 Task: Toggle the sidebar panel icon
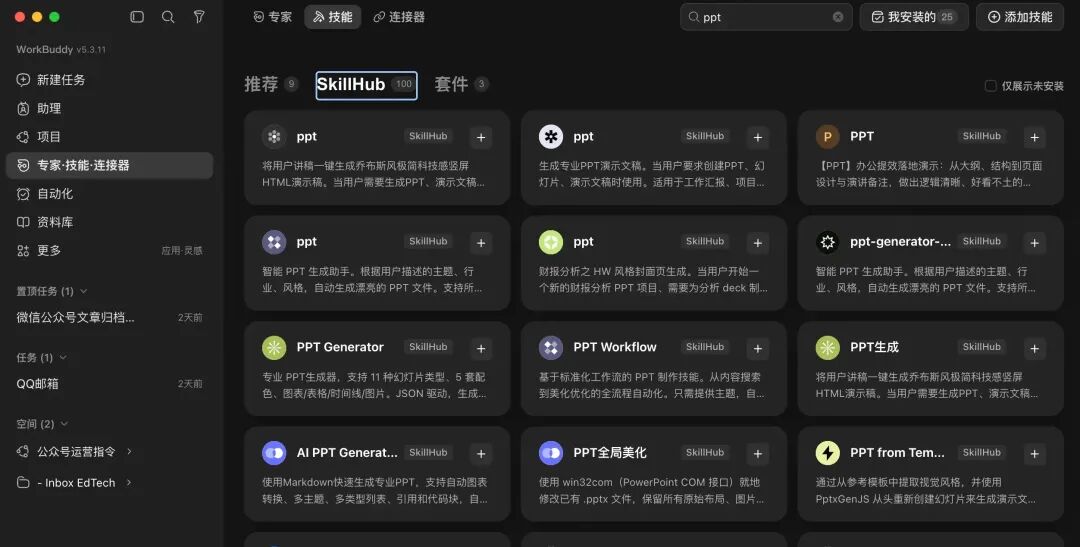tap(137, 17)
